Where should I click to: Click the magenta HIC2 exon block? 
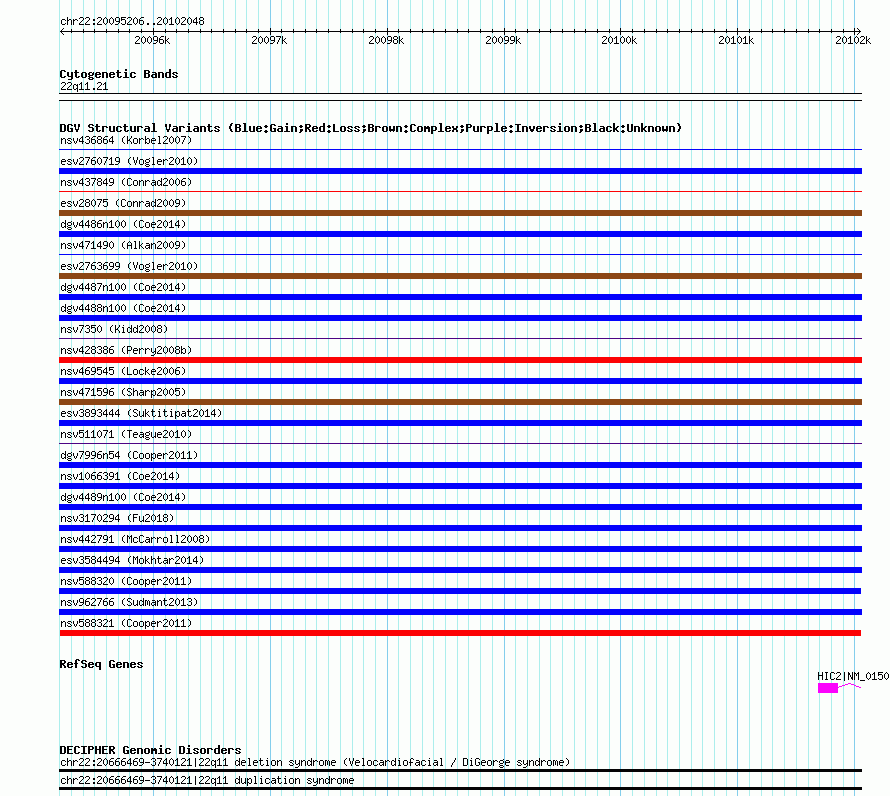tap(828, 688)
